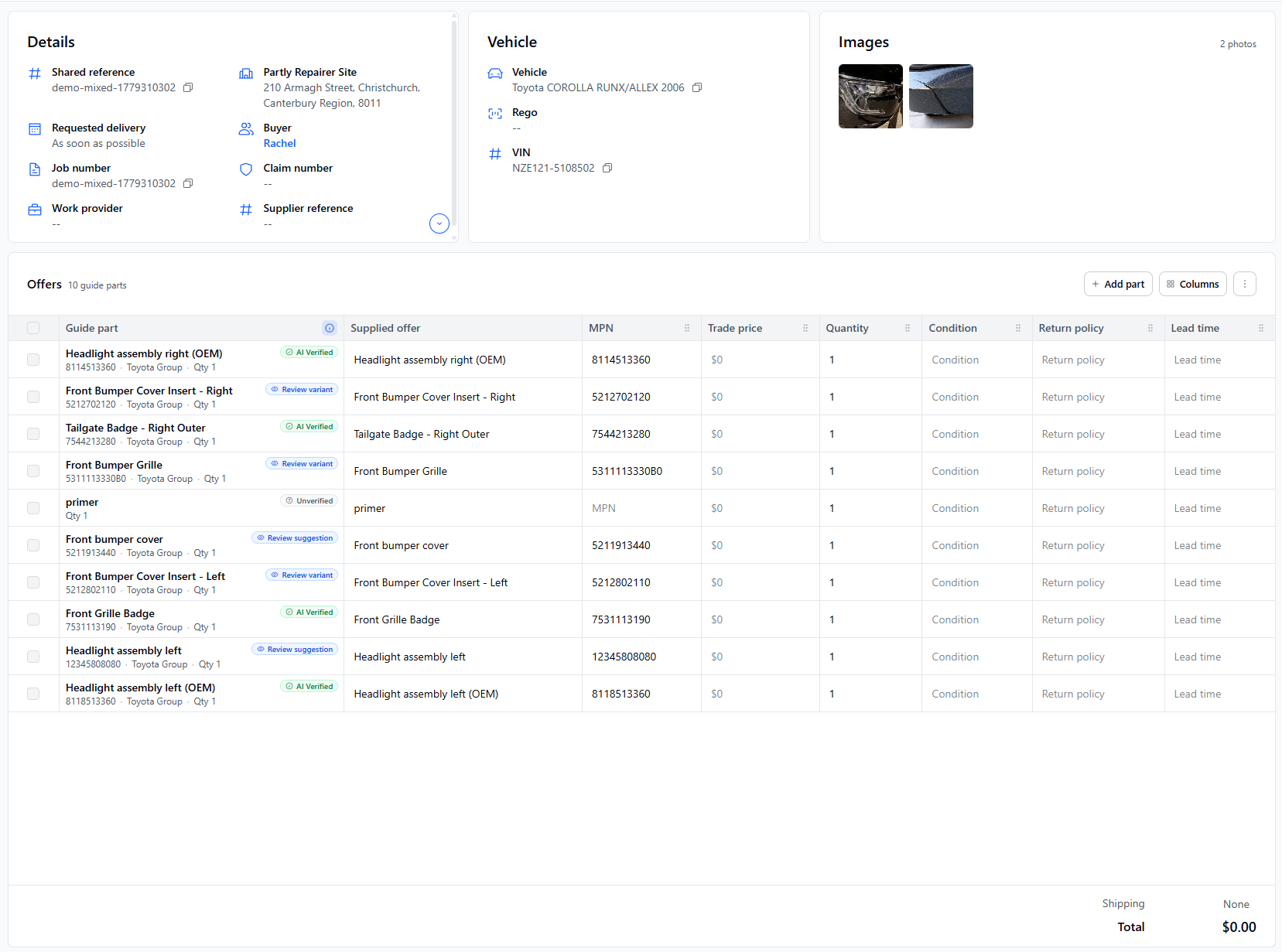Copy the VIN NZE121-5108502
This screenshot has width=1288, height=952.
coord(607,168)
